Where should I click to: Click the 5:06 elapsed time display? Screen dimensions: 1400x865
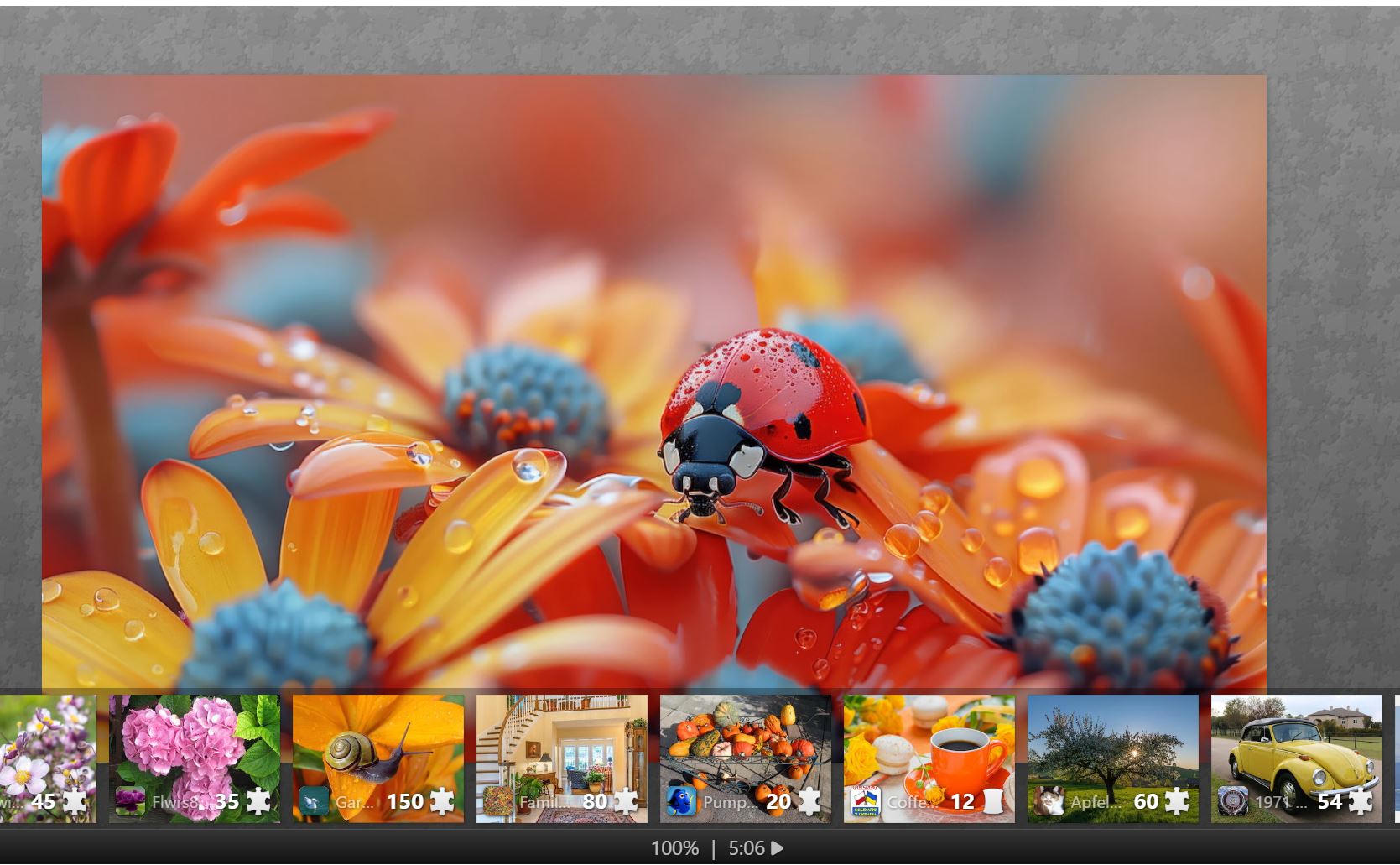(746, 848)
